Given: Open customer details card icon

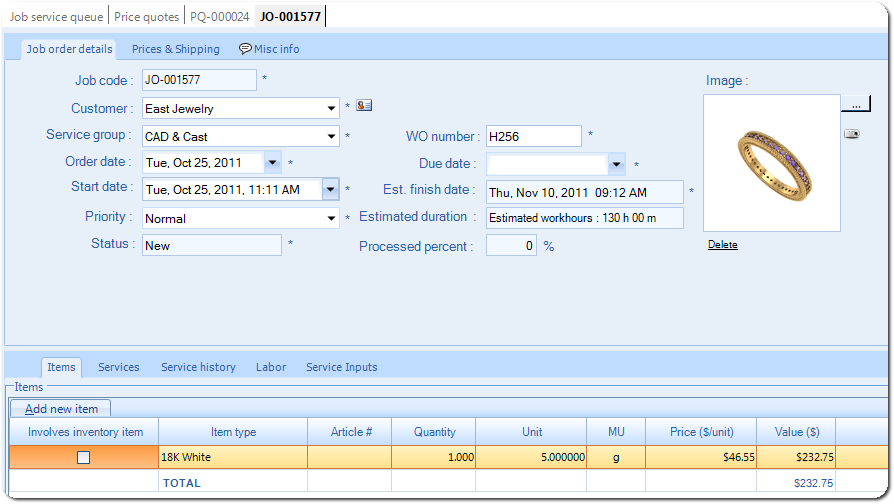Looking at the screenshot, I should (x=364, y=106).
